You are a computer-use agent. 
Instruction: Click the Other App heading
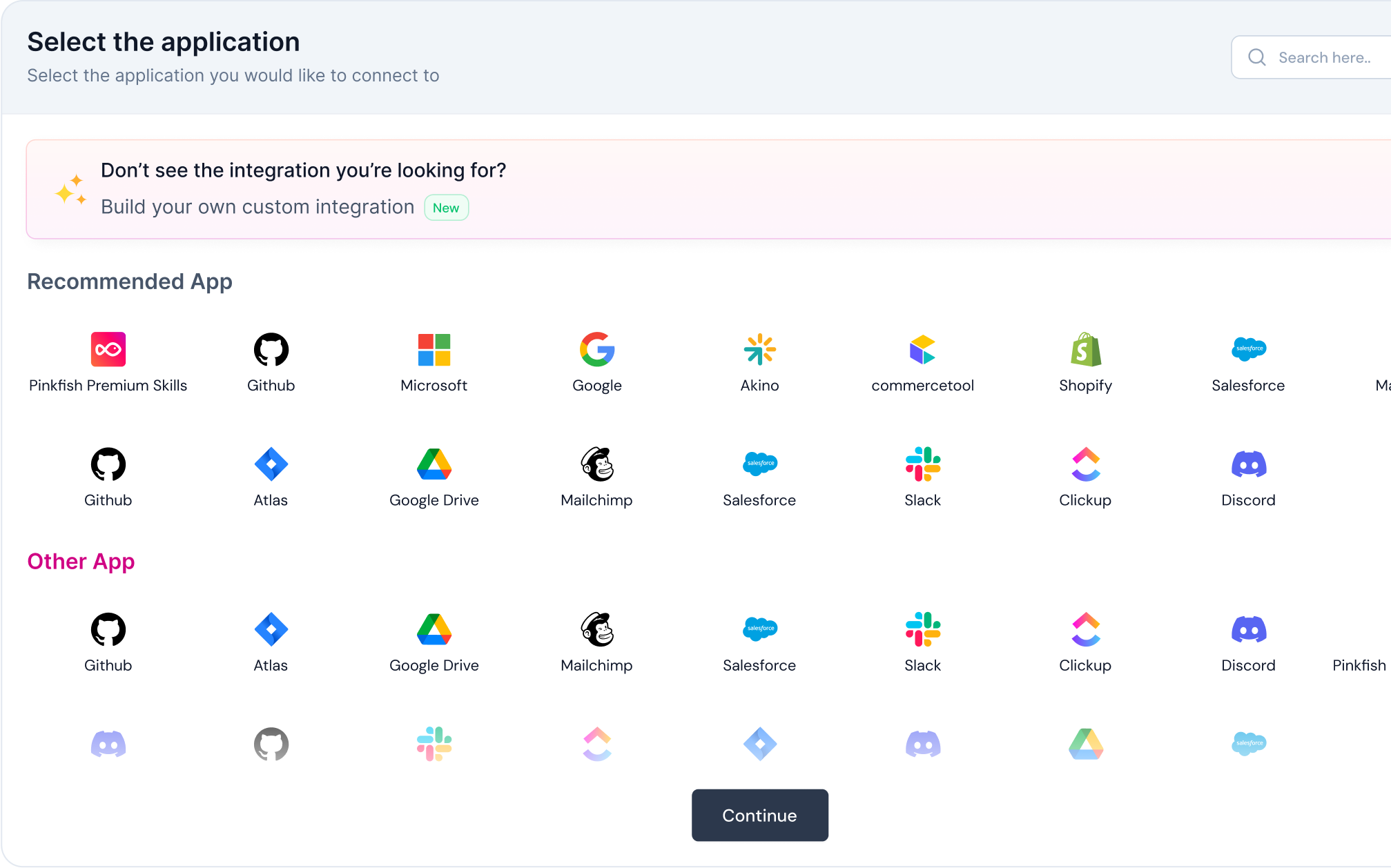(x=81, y=562)
